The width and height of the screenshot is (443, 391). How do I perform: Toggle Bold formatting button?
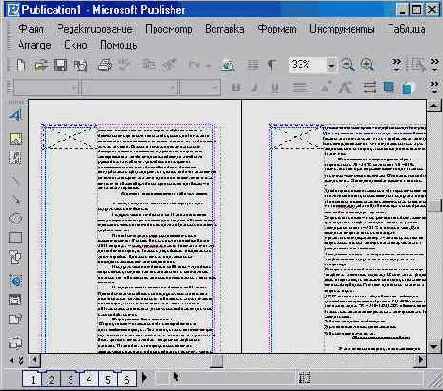[x=236, y=87]
